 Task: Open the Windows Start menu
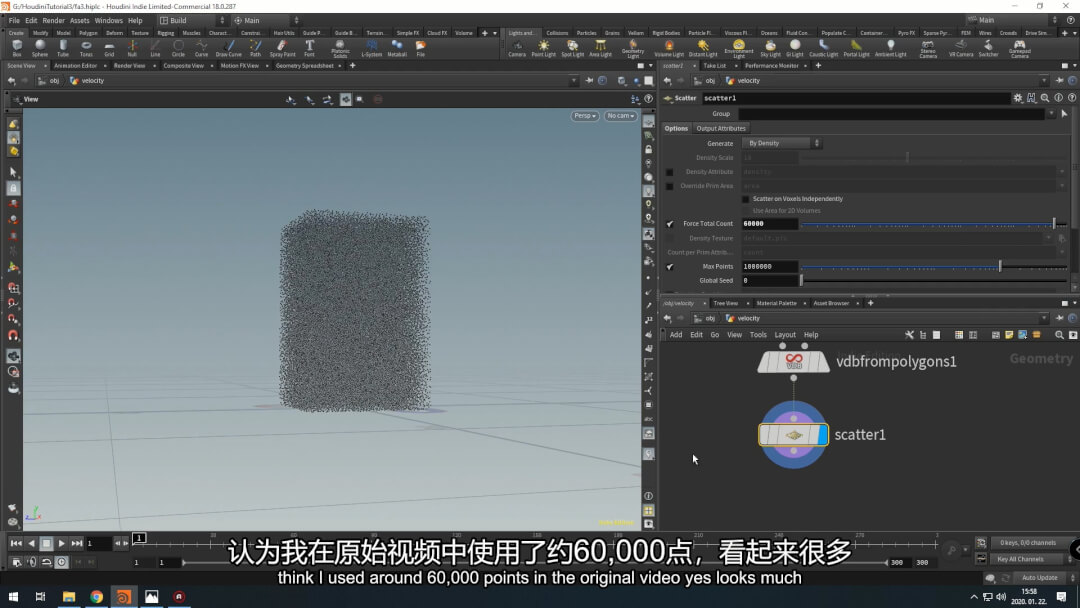pos(13,596)
